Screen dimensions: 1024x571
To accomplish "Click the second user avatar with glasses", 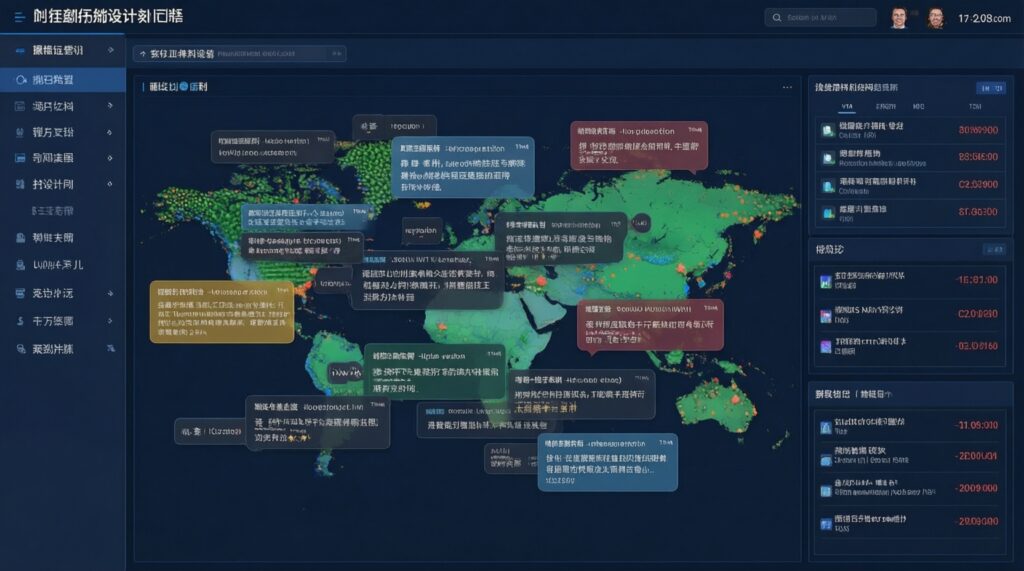I will 935,18.
